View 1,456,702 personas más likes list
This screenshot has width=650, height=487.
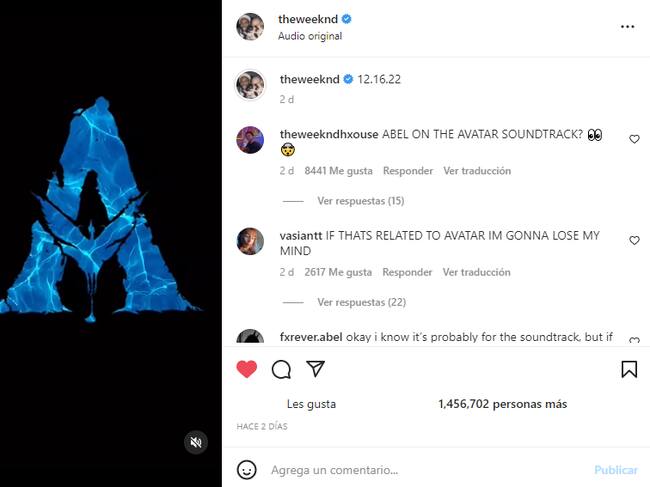point(502,404)
